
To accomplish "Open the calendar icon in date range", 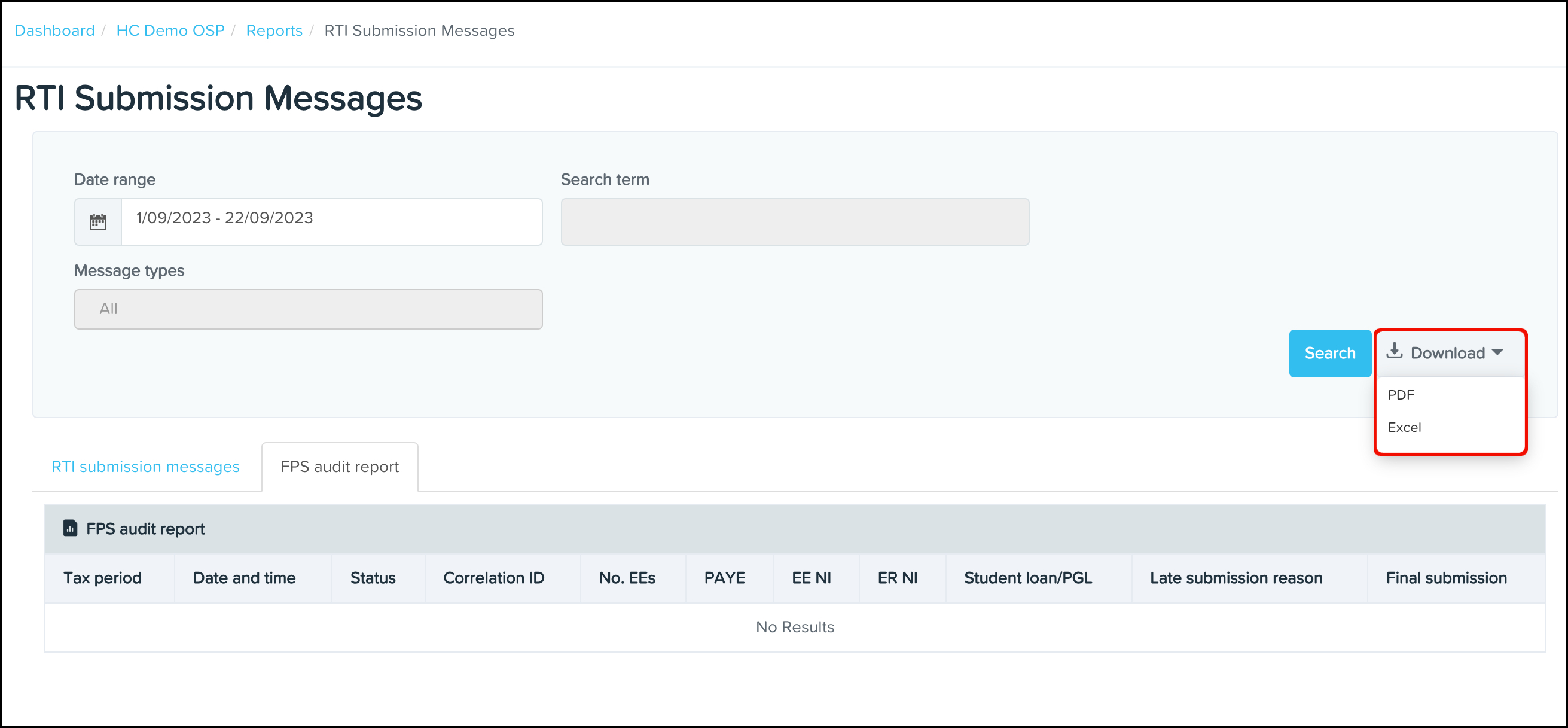I will pos(97,221).
